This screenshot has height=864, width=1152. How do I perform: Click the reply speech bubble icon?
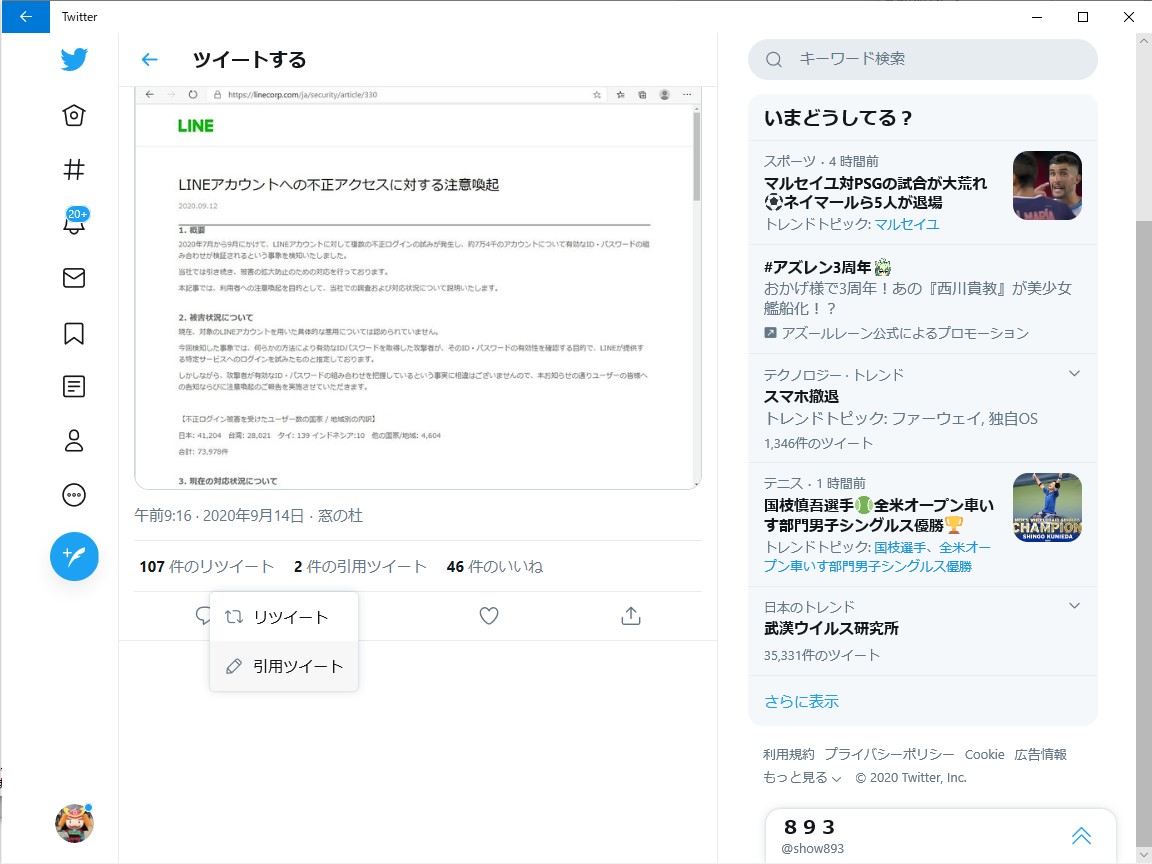pyautogui.click(x=203, y=616)
